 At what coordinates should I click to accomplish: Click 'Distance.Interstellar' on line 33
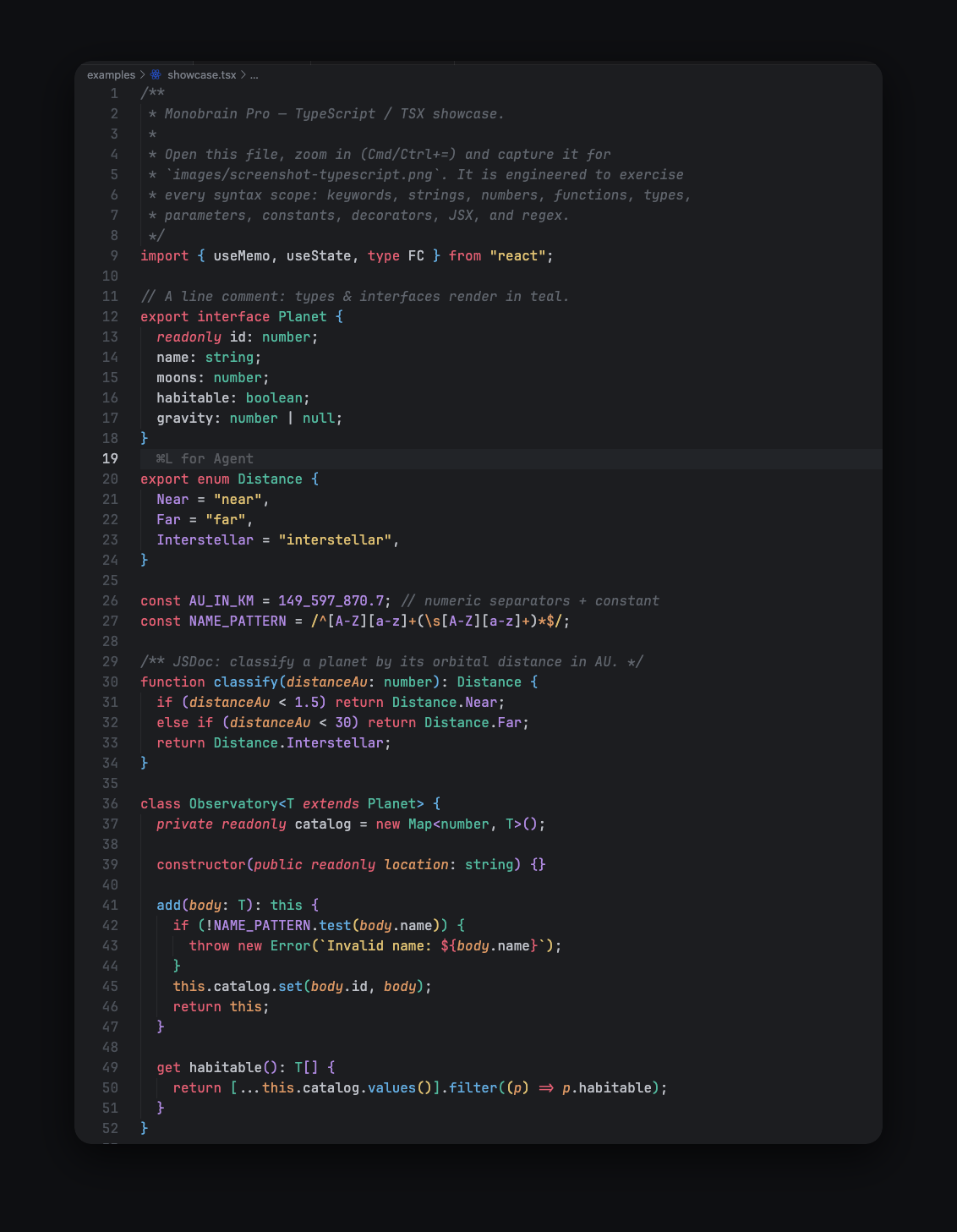(298, 742)
